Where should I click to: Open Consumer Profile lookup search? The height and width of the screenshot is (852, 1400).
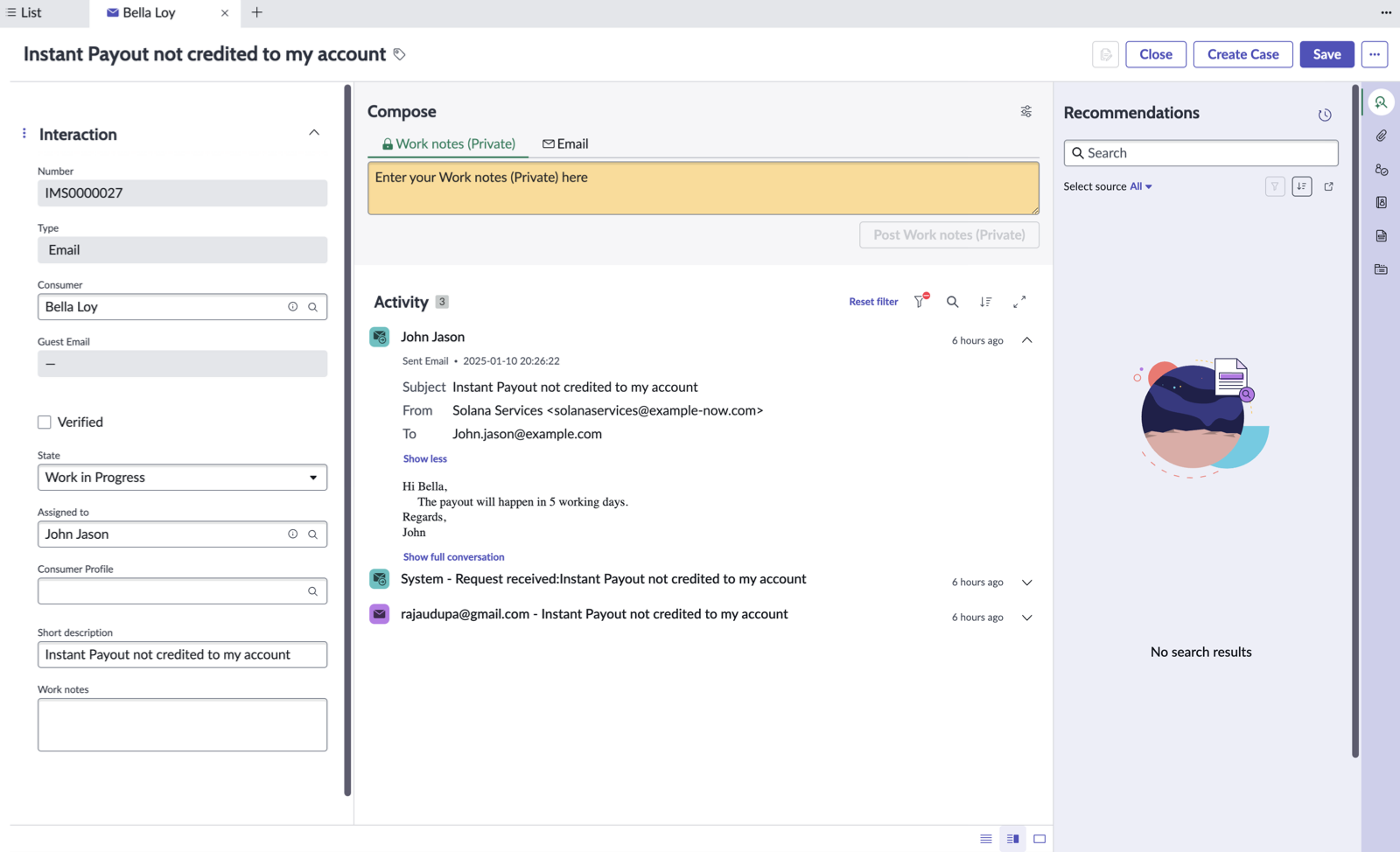click(312, 591)
